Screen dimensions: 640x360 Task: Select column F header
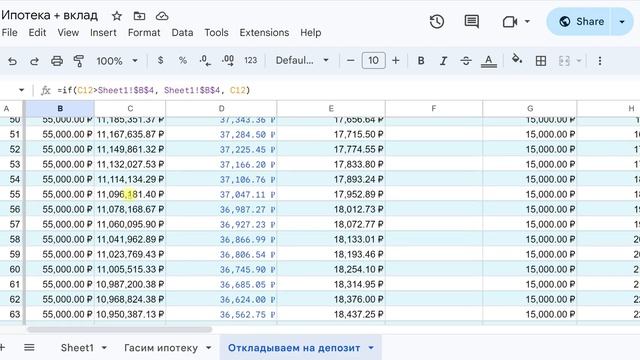coord(433,109)
